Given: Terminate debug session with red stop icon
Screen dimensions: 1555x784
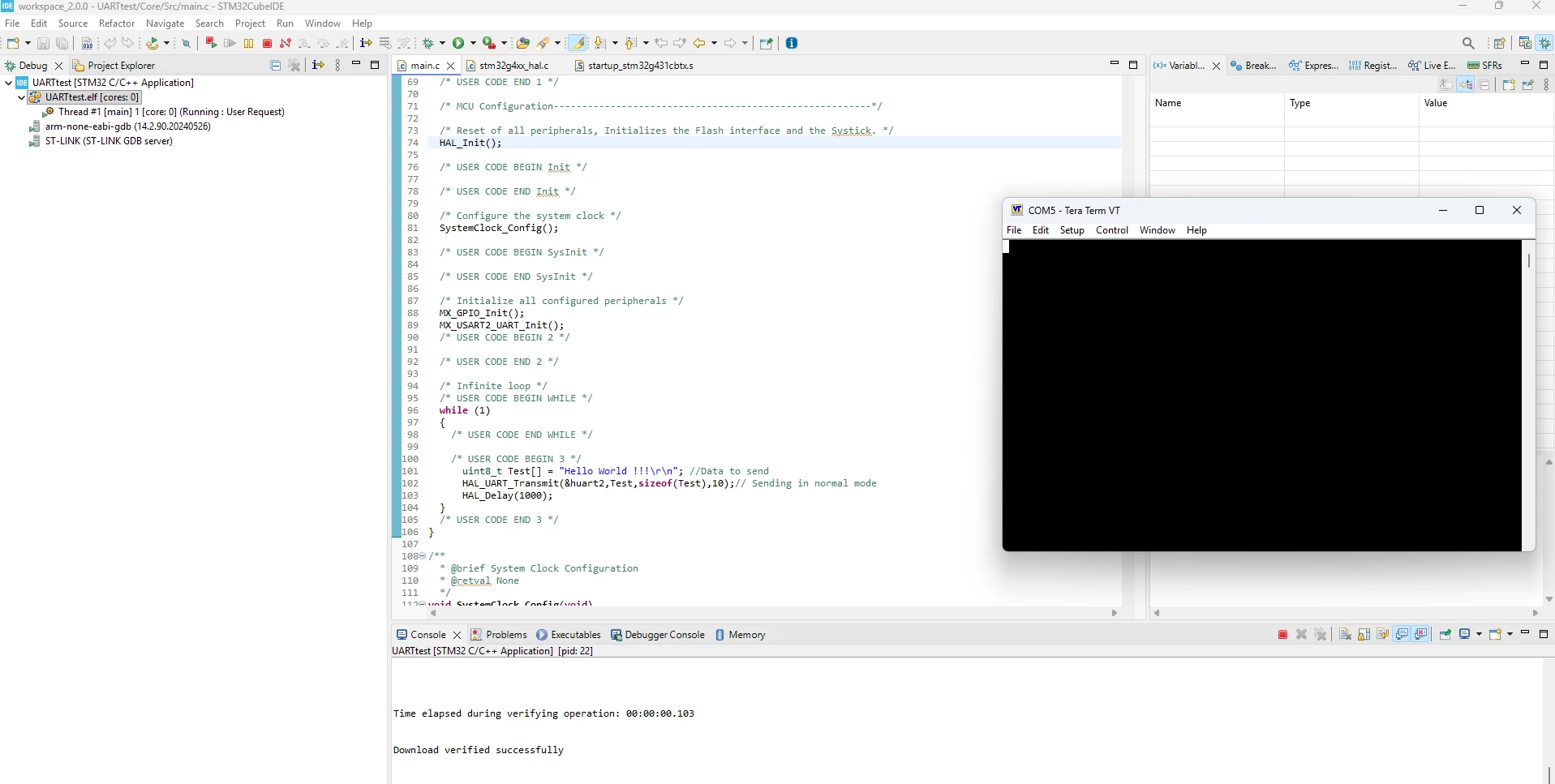Looking at the screenshot, I should 267,43.
